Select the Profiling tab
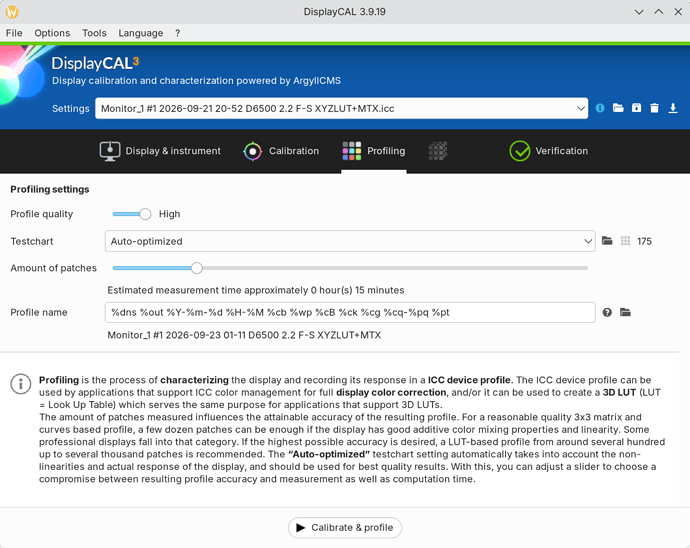 pyautogui.click(x=374, y=151)
